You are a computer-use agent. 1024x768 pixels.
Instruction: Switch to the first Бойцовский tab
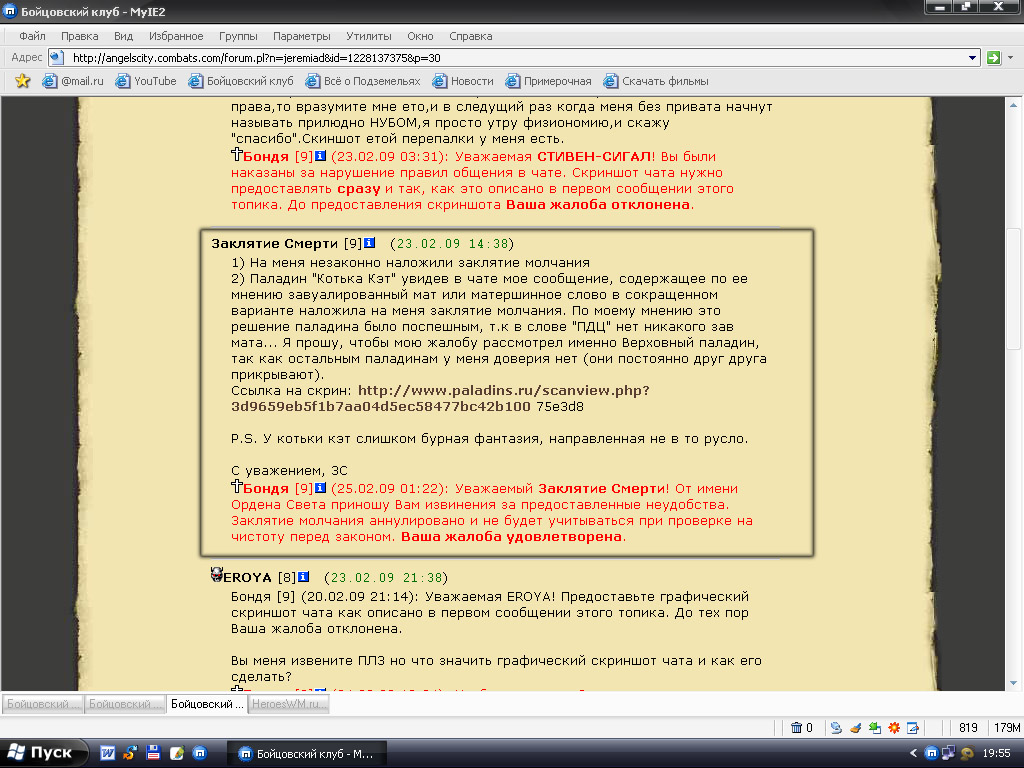click(x=42, y=704)
